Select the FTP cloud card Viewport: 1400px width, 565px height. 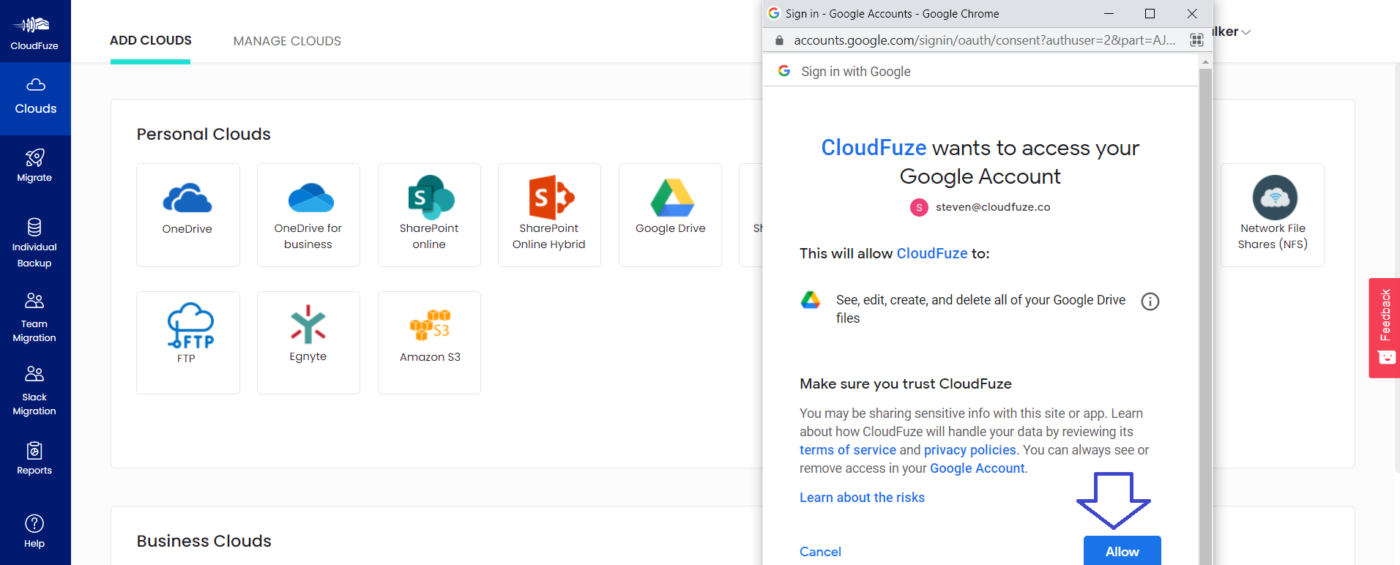click(x=188, y=343)
